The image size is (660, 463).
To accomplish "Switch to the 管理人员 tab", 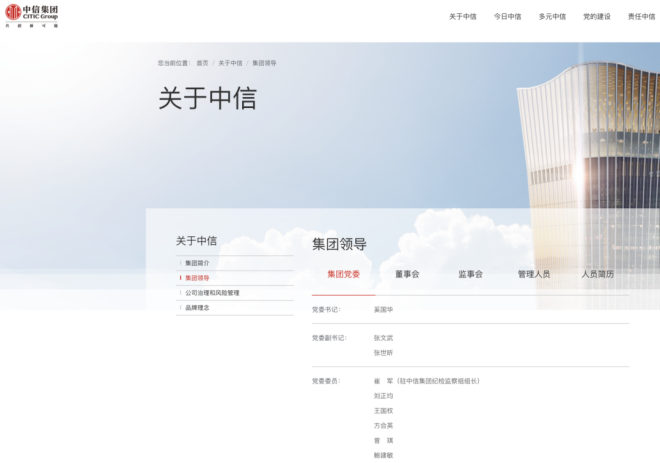I will [534, 274].
